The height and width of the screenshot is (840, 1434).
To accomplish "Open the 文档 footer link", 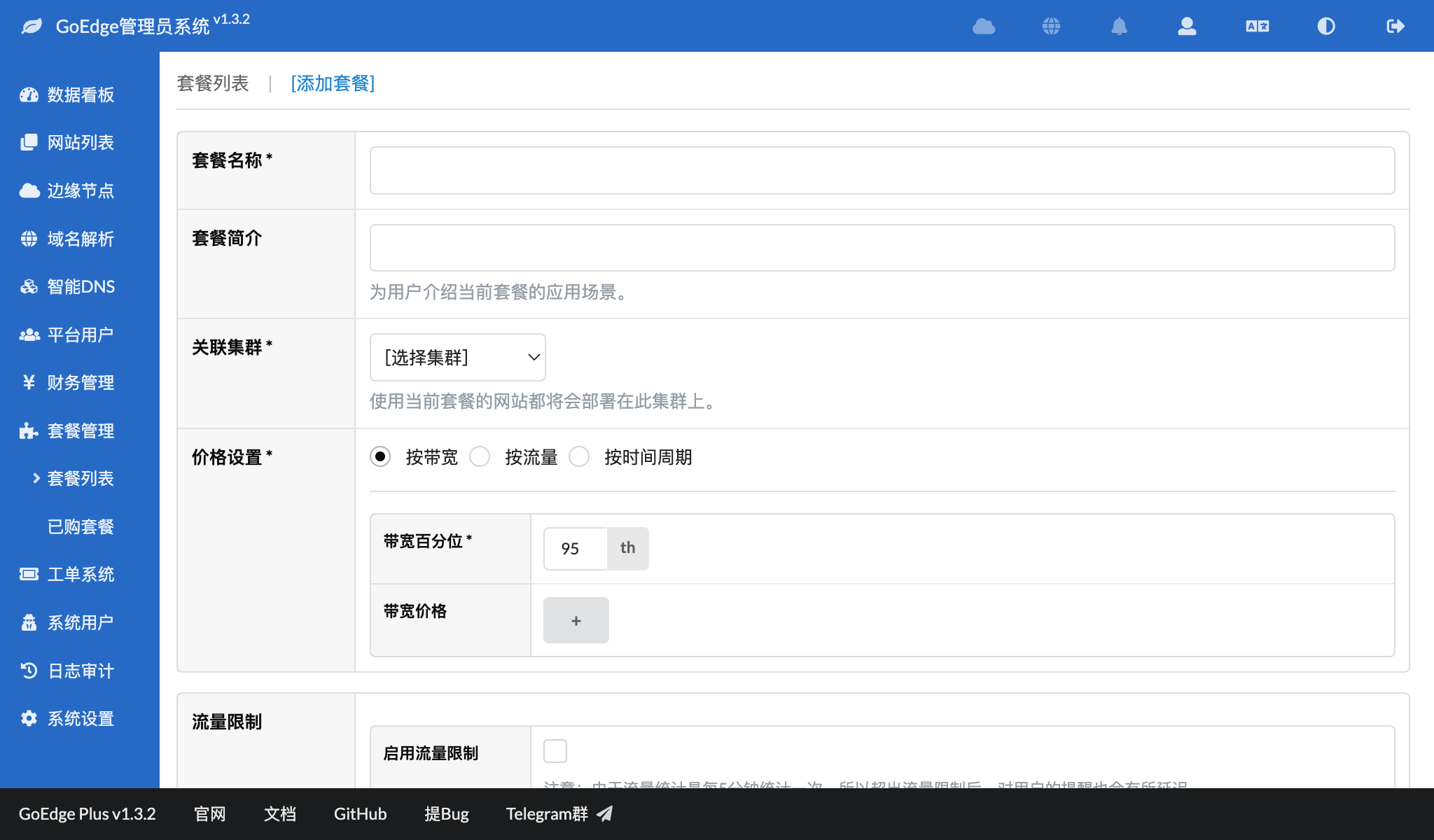I will (x=280, y=813).
